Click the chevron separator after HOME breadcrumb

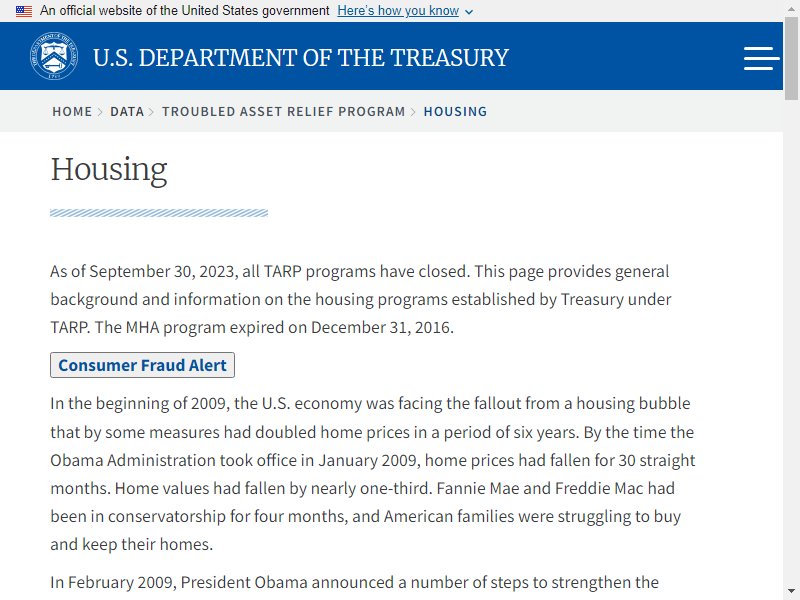[x=100, y=112]
